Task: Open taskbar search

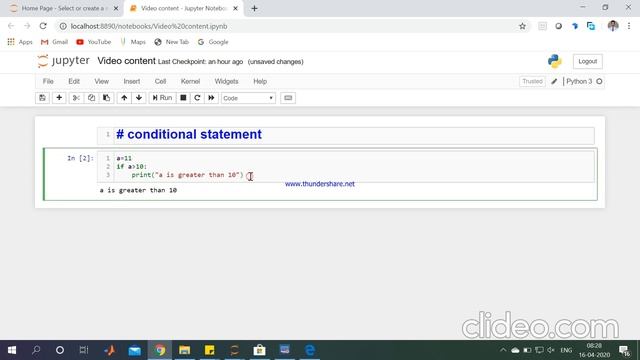Action: 36,350
